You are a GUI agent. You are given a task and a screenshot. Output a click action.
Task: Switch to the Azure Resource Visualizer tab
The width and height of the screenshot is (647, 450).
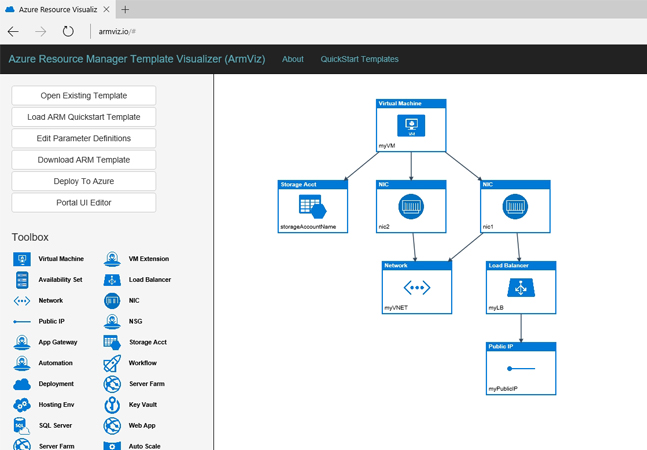(x=57, y=9)
